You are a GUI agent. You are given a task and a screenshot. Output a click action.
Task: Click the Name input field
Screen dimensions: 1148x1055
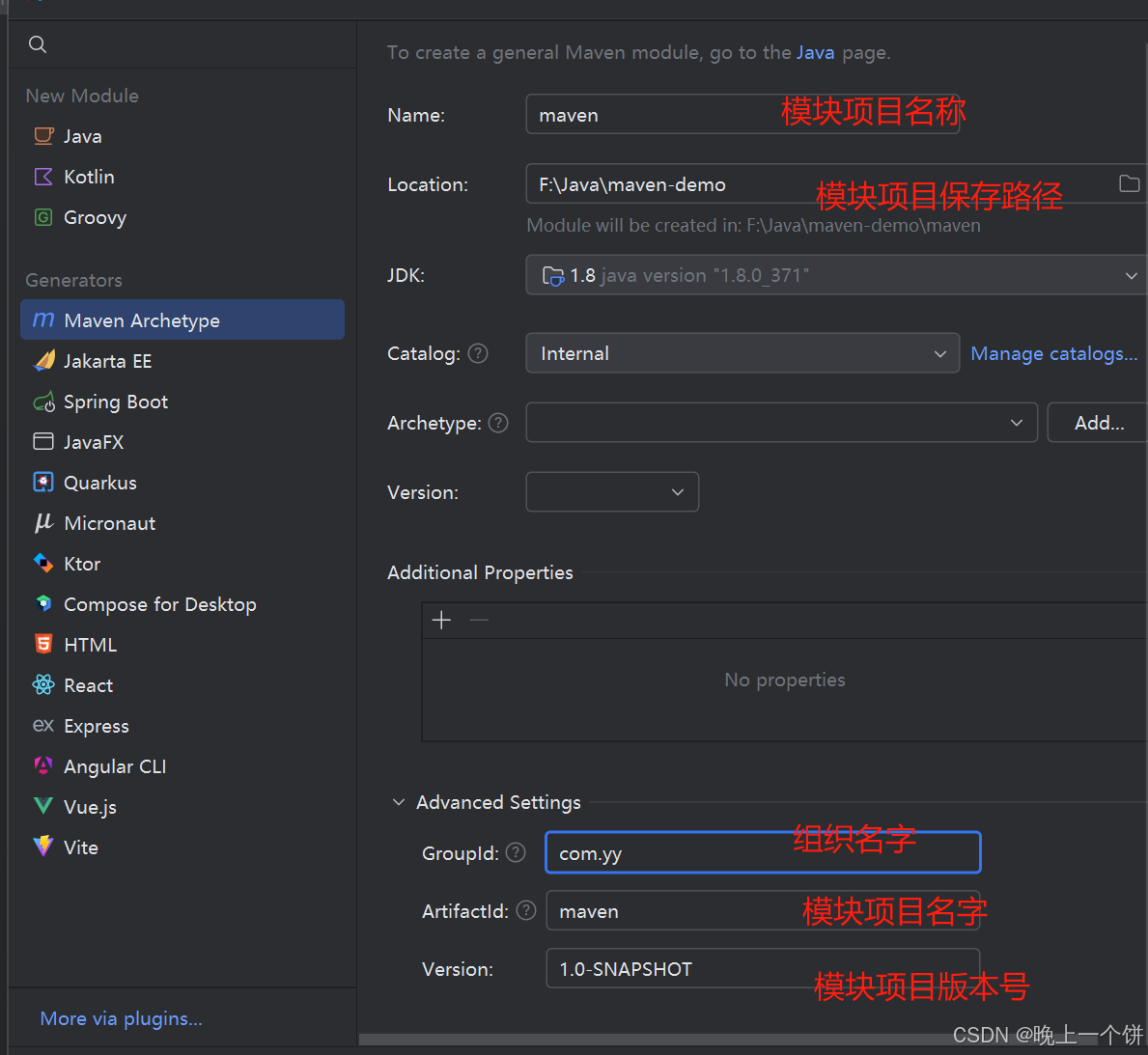(742, 114)
